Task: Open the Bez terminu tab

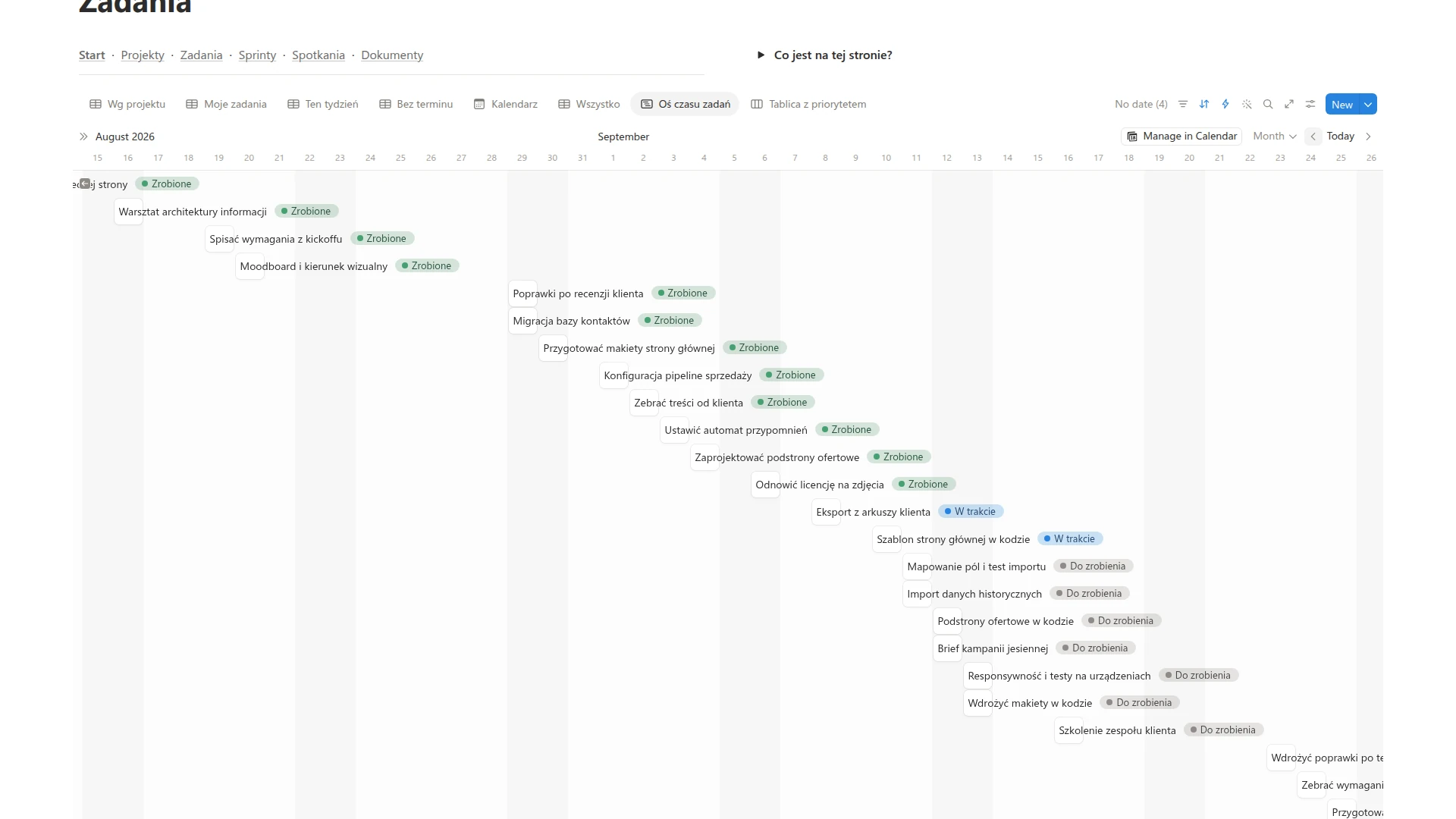Action: [416, 104]
